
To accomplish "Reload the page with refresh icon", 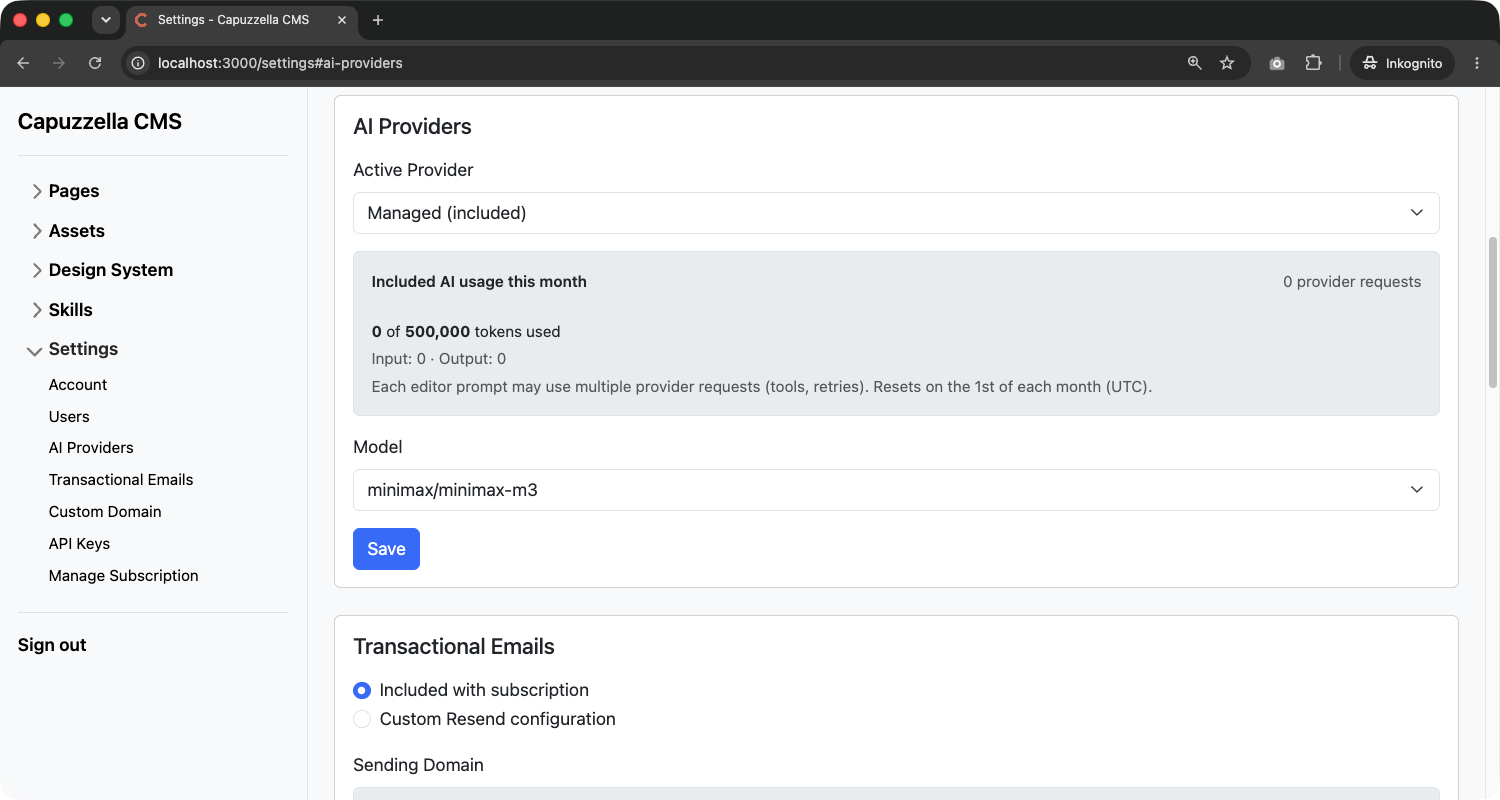I will pos(95,63).
